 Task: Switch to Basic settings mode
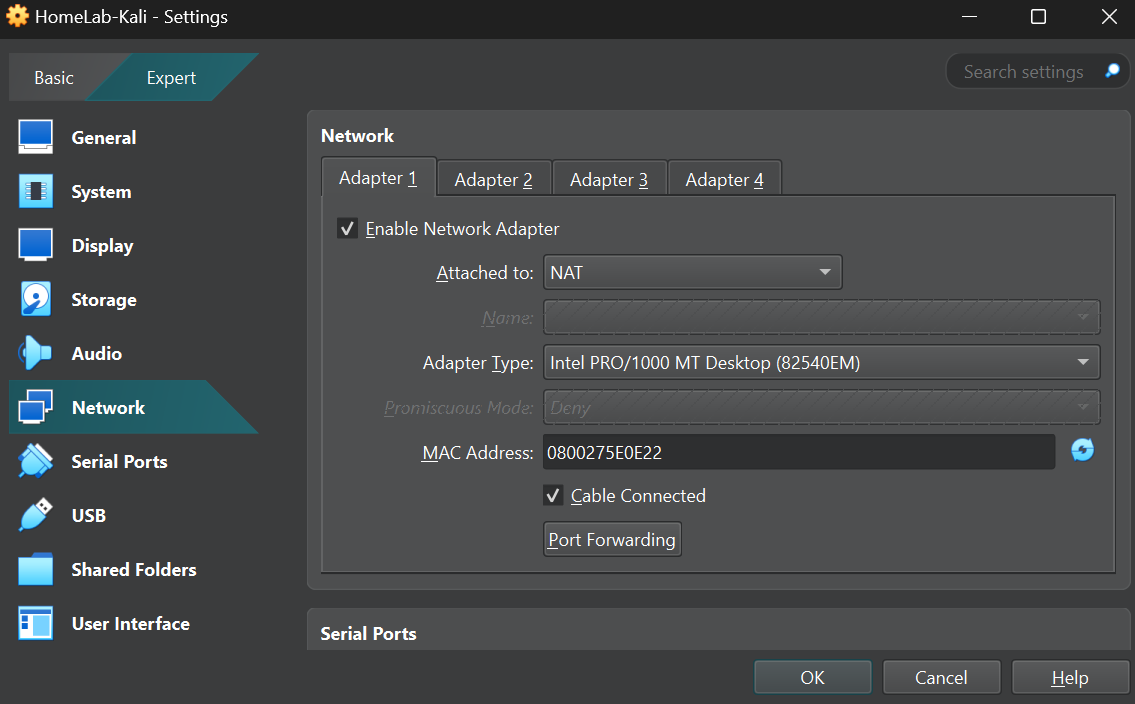point(54,77)
